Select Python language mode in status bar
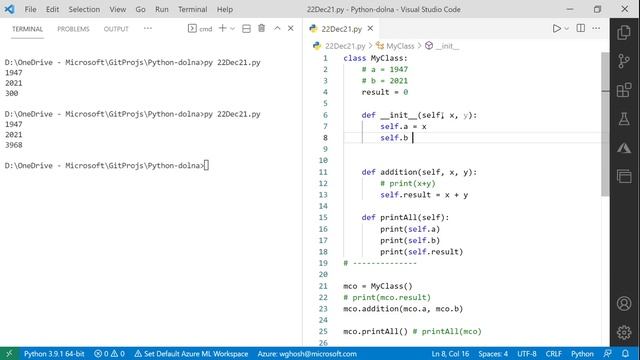This screenshot has height=360, width=640. (x=582, y=354)
